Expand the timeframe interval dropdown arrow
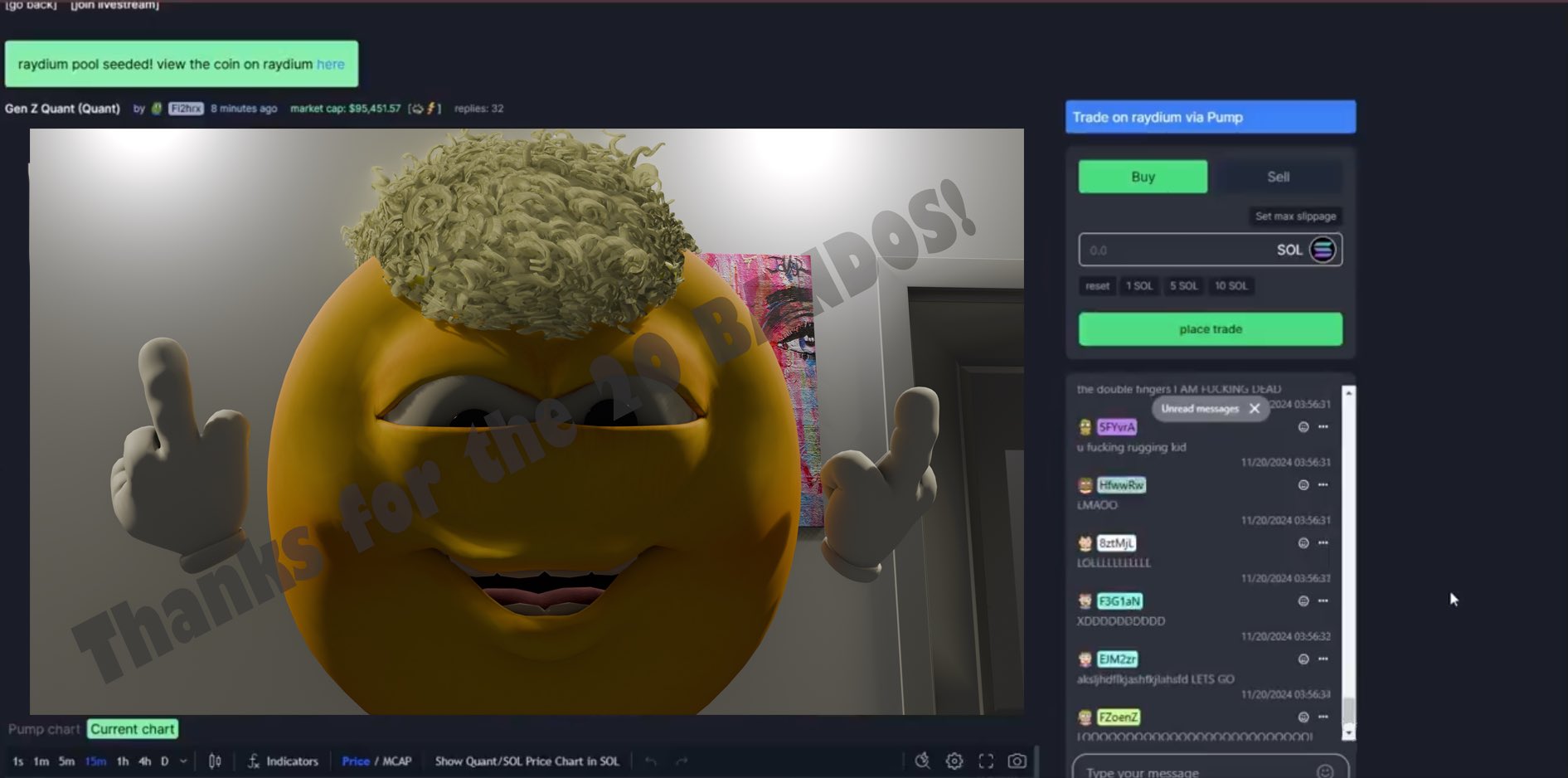 point(183,761)
